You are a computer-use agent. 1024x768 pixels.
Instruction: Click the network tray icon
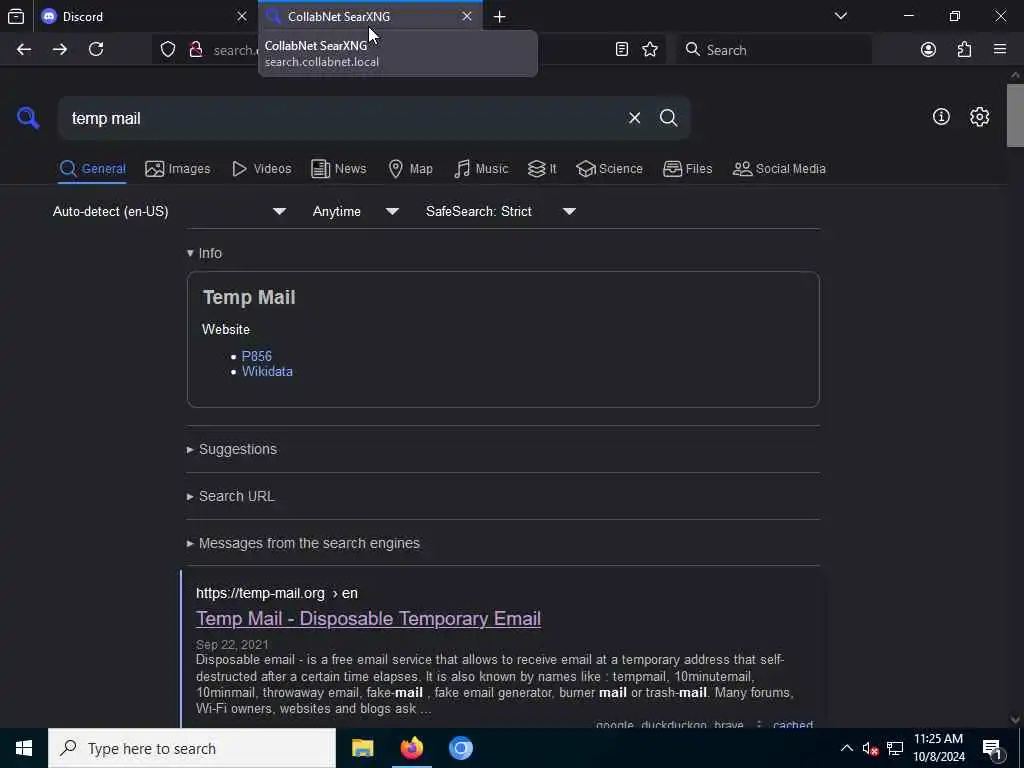click(x=895, y=748)
